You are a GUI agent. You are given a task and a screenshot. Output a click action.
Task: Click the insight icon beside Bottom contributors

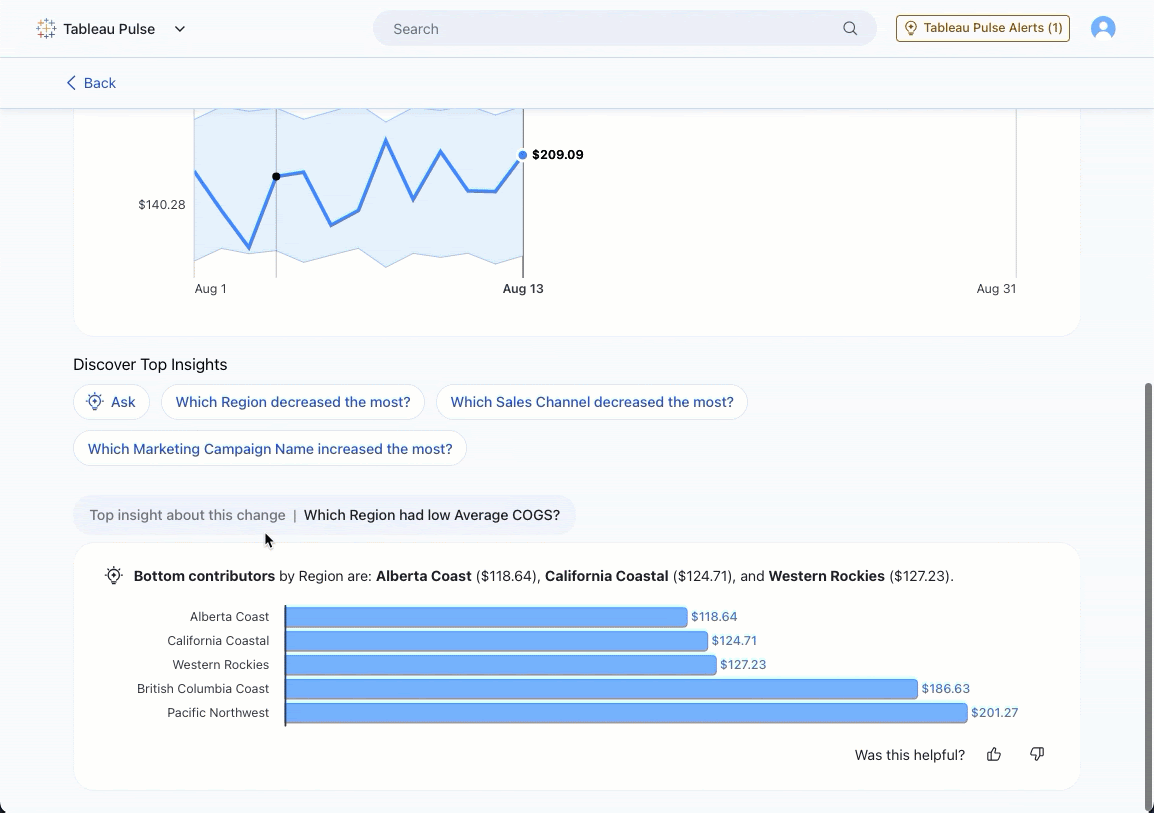tap(114, 575)
